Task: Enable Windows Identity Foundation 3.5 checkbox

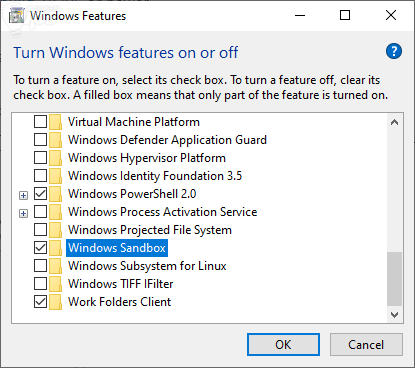Action: click(40, 176)
